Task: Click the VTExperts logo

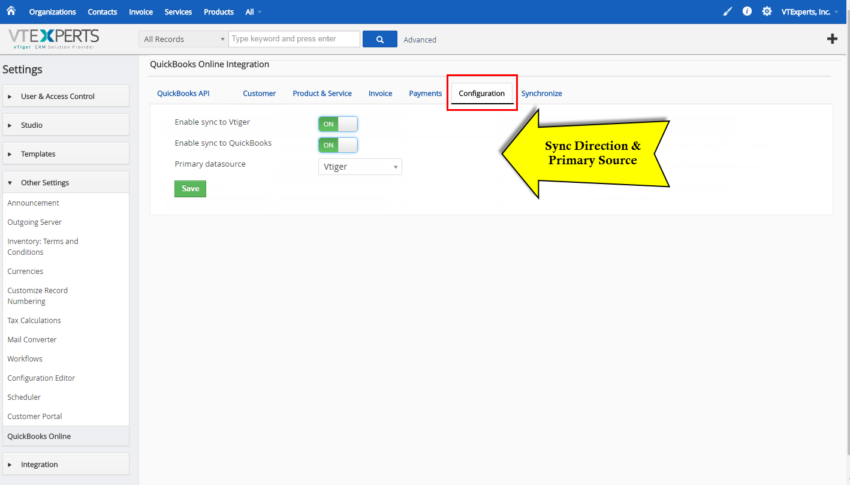Action: coord(54,39)
